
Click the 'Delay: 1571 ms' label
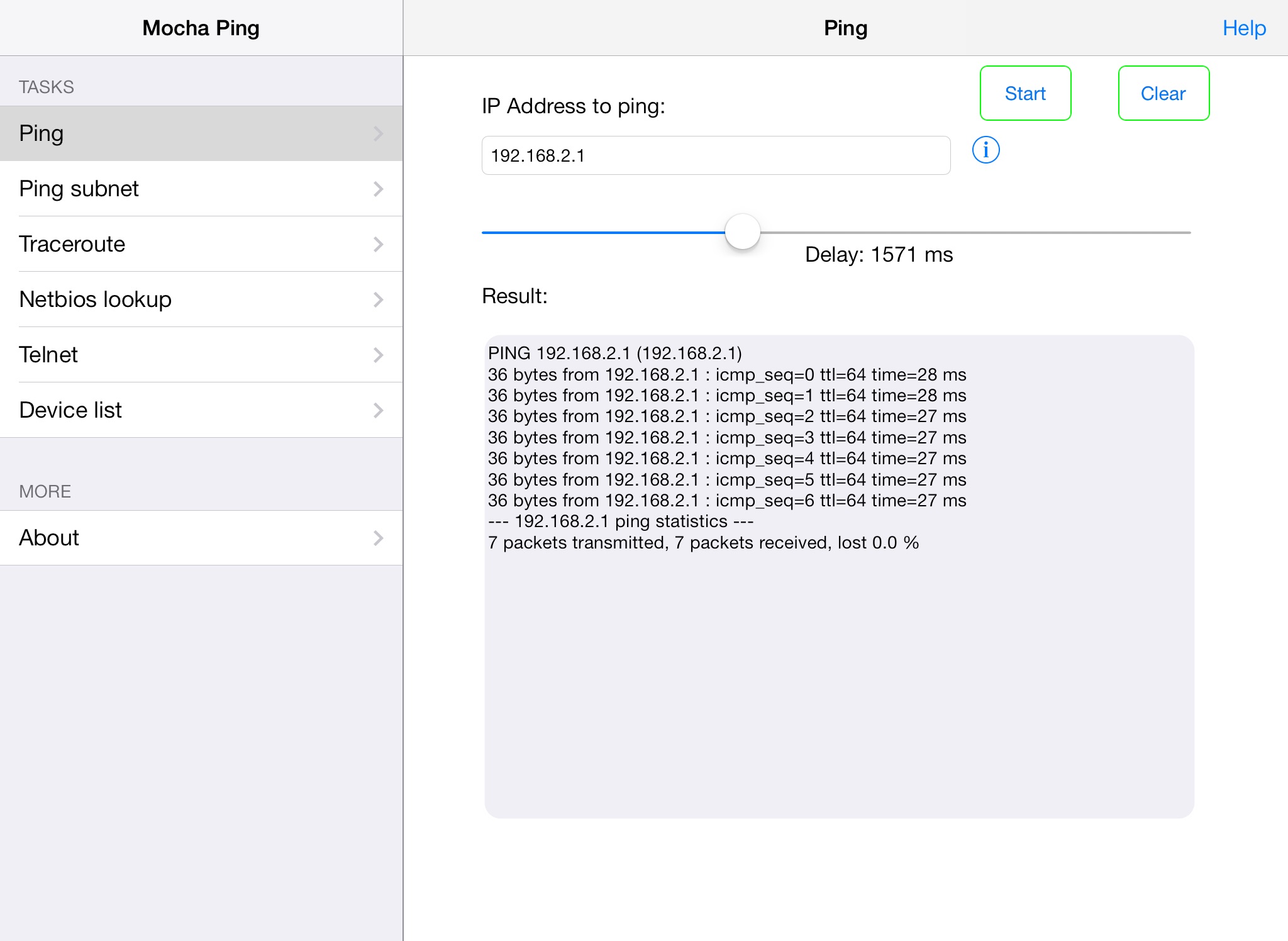coord(879,255)
